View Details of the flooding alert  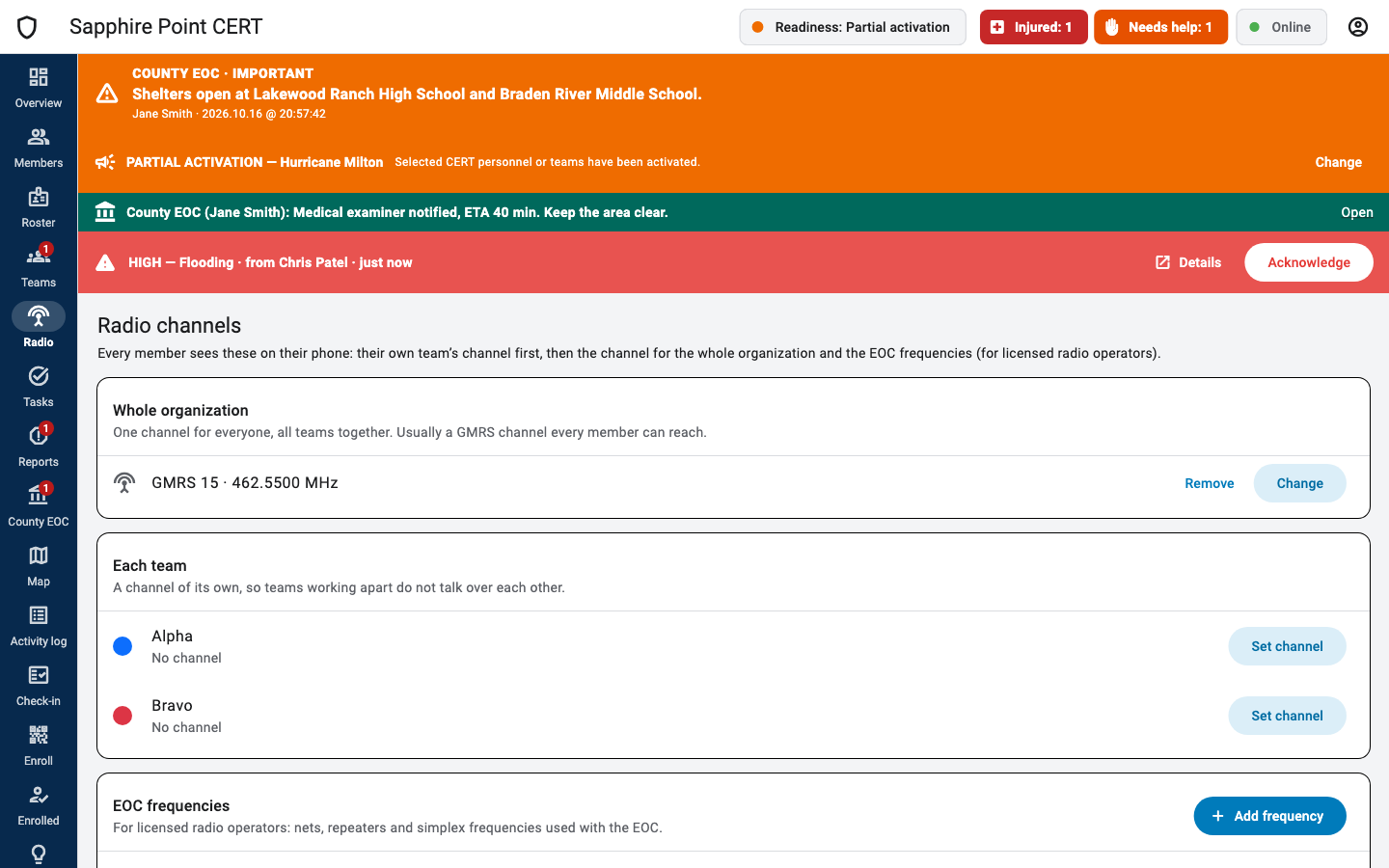point(1188,262)
